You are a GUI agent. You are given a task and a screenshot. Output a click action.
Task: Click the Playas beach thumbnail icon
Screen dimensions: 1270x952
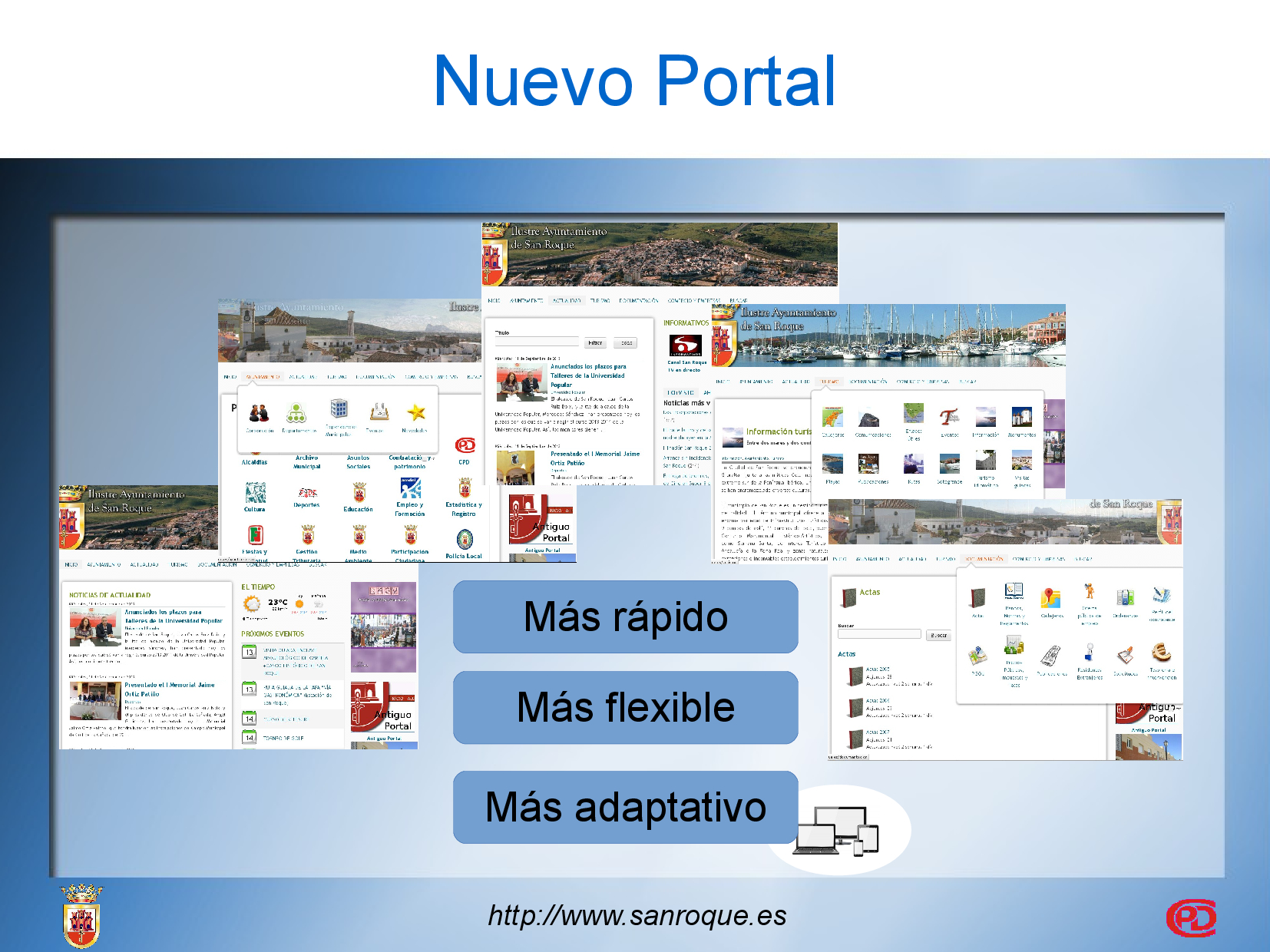[832, 464]
